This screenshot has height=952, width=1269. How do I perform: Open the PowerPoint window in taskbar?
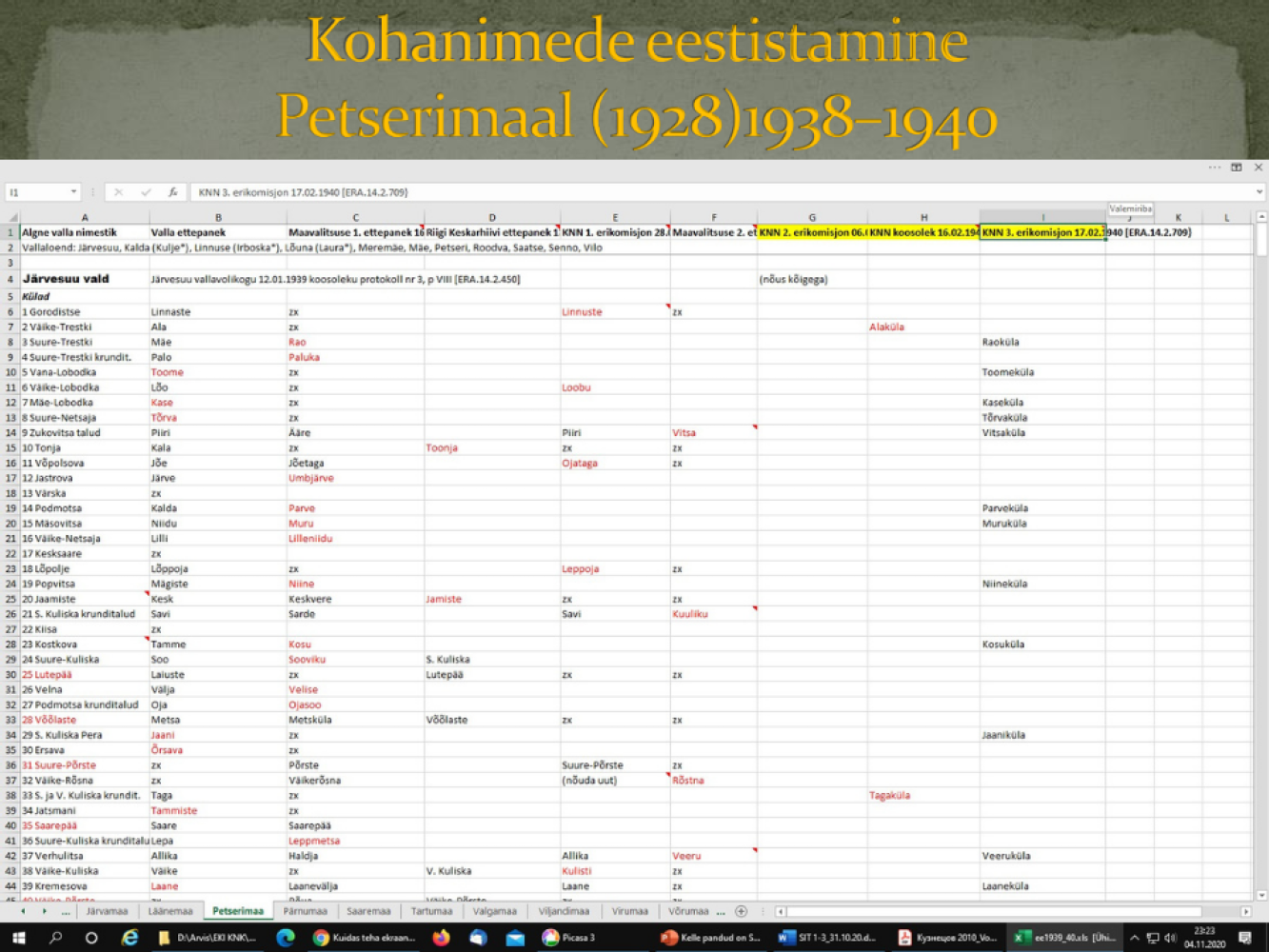[x=711, y=938]
